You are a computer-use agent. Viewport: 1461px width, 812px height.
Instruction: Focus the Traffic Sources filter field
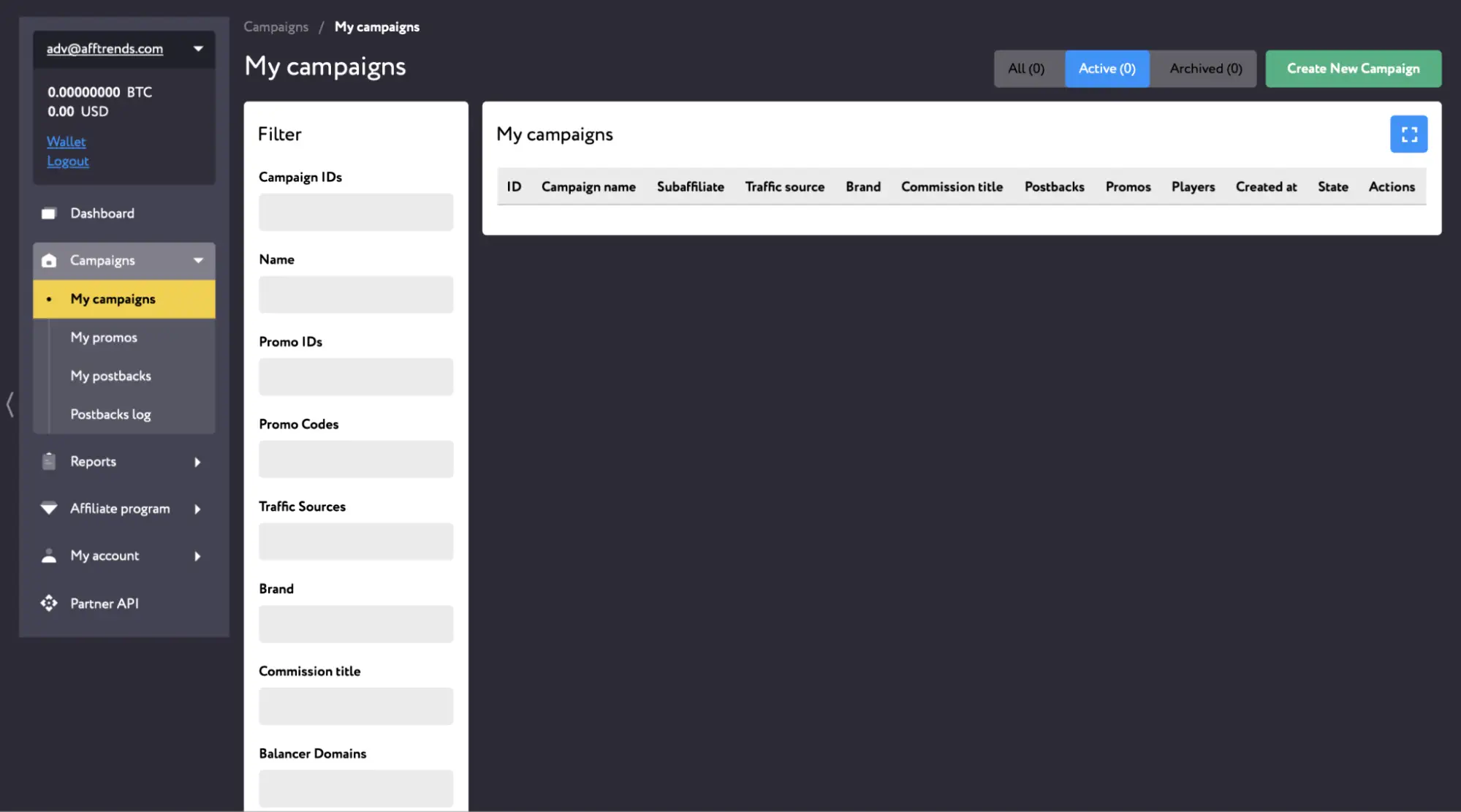356,542
